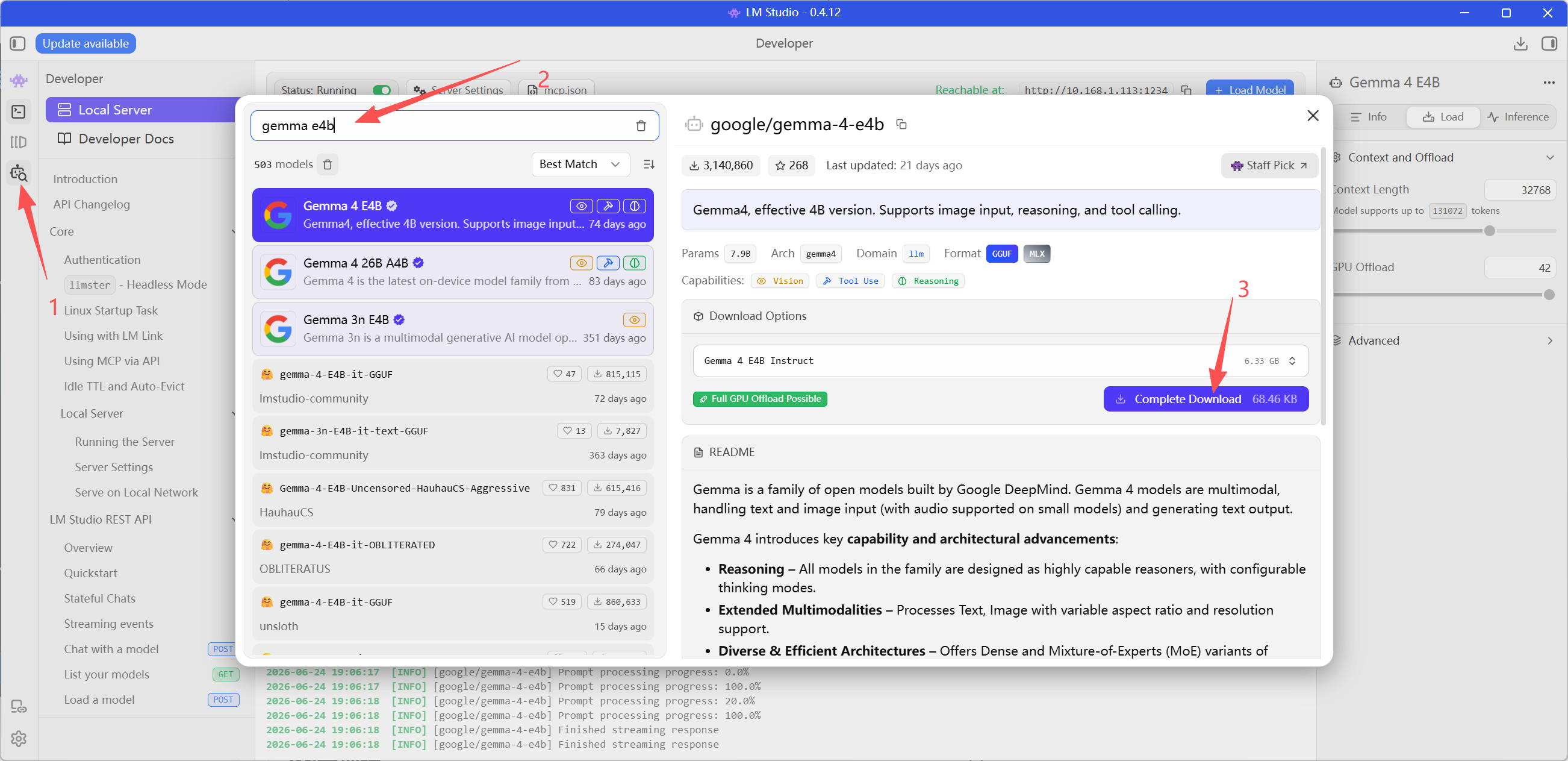Open the Introduction docs page
The image size is (1568, 761).
pyautogui.click(x=86, y=179)
